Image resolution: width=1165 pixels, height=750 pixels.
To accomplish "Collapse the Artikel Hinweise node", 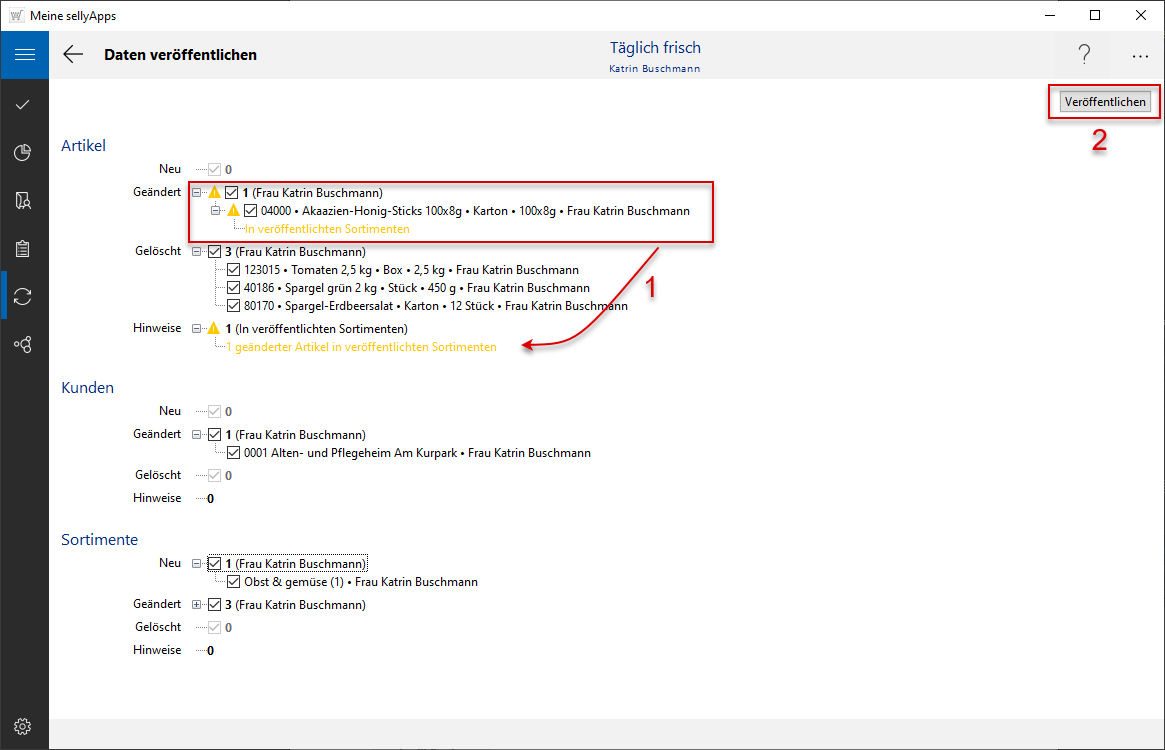I will (x=197, y=328).
